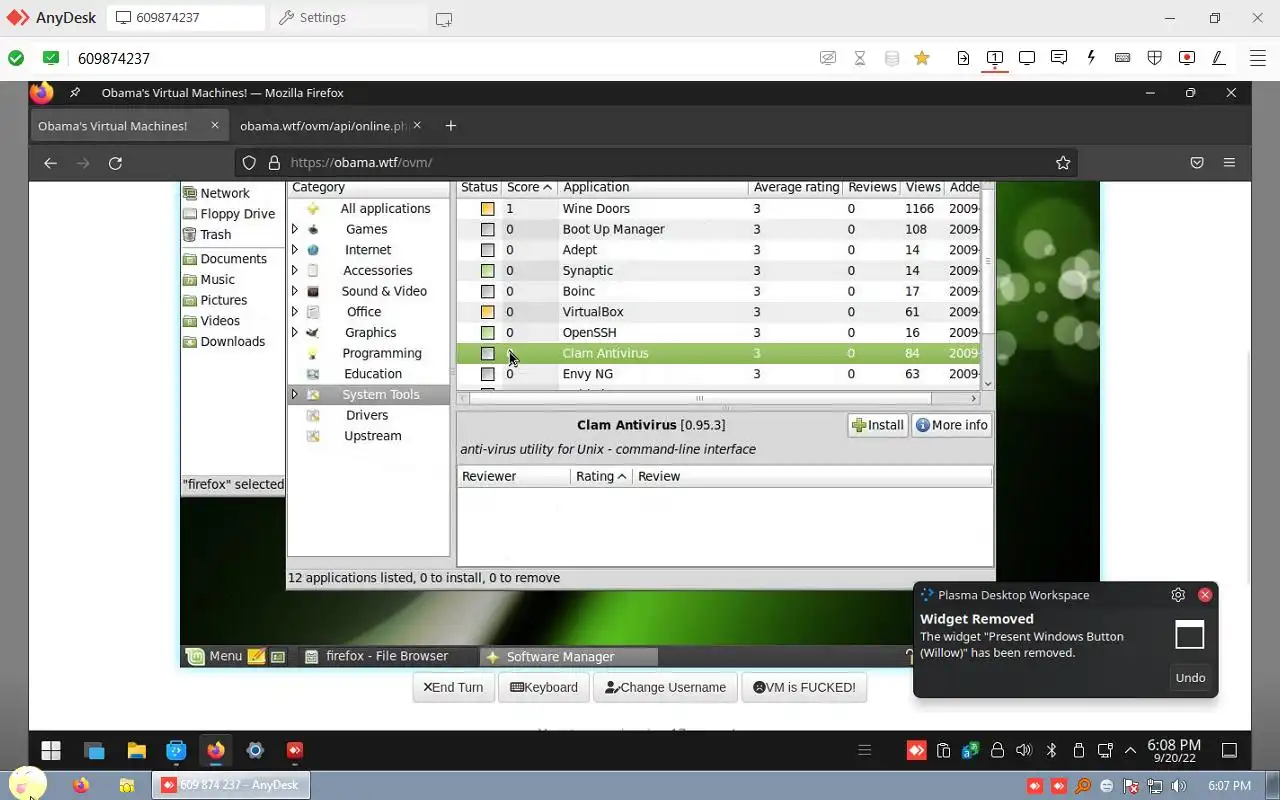The width and height of the screenshot is (1280, 800).
Task: Expand the Internet category
Action: [x=295, y=250]
